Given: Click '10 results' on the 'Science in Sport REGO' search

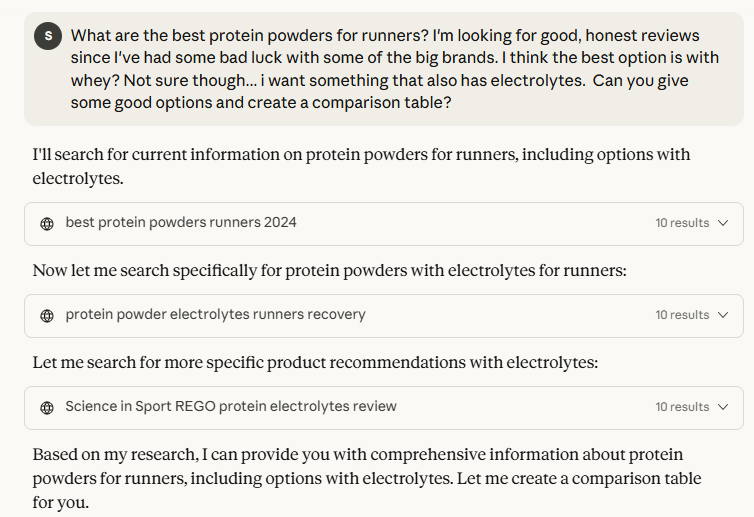Looking at the screenshot, I should 682,407.
